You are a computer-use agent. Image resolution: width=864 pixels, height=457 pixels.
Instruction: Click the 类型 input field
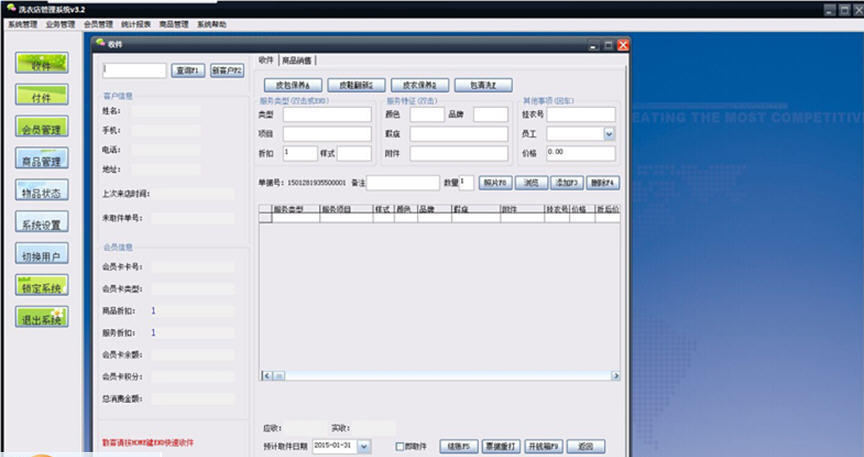click(327, 115)
